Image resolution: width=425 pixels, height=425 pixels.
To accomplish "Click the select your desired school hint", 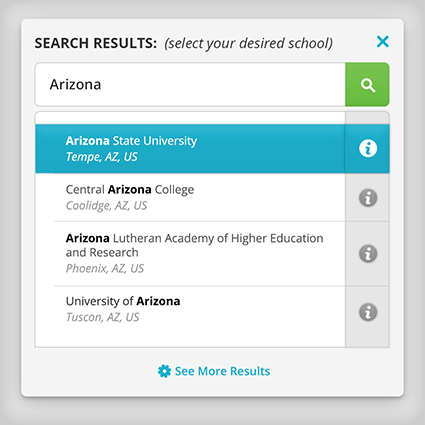I will point(248,44).
